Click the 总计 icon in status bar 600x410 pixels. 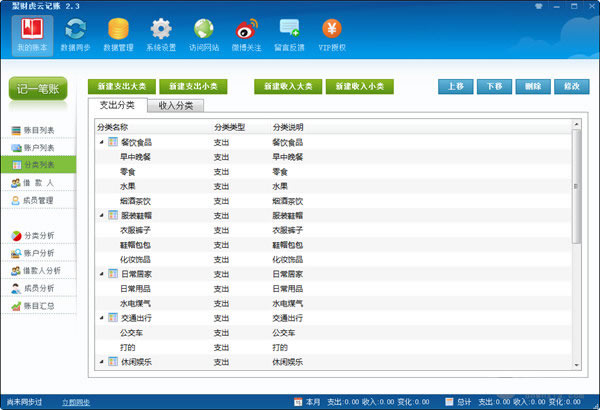point(449,402)
